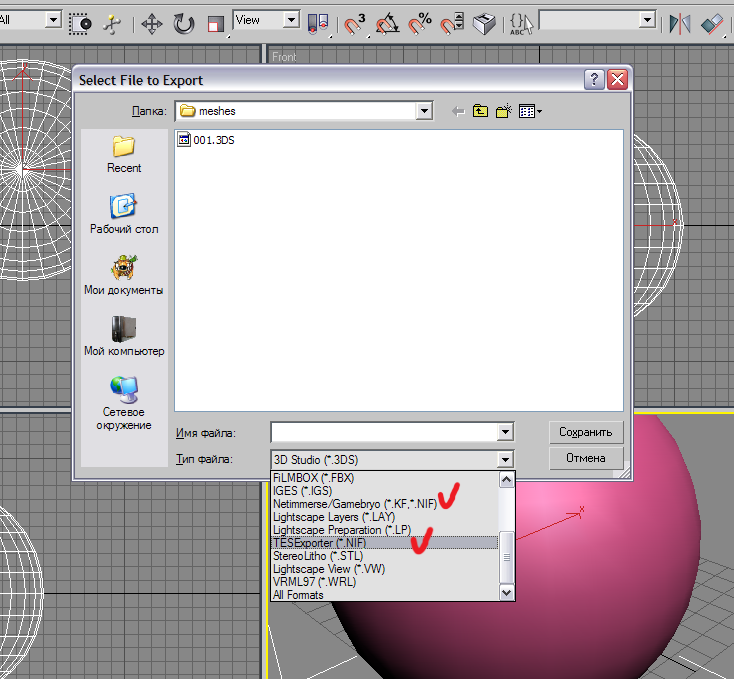Go back to the previous folder
This screenshot has width=734, height=679.
(x=458, y=111)
